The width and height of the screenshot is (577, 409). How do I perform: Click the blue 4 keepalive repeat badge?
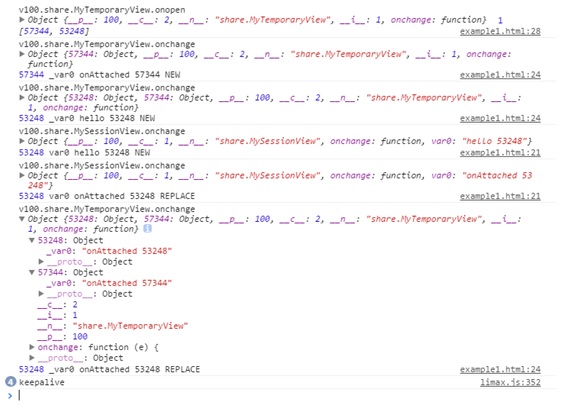coord(11,382)
